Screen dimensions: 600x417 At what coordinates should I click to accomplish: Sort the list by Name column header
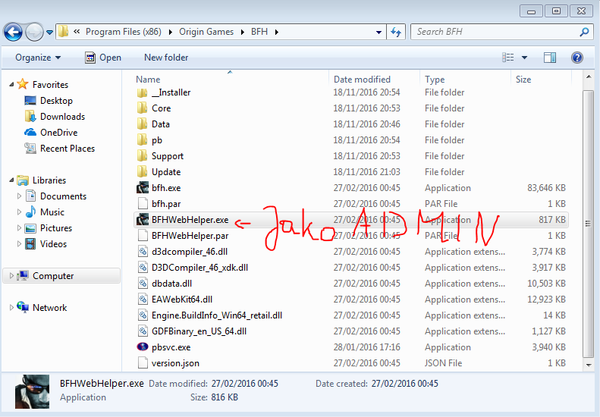(x=148, y=79)
